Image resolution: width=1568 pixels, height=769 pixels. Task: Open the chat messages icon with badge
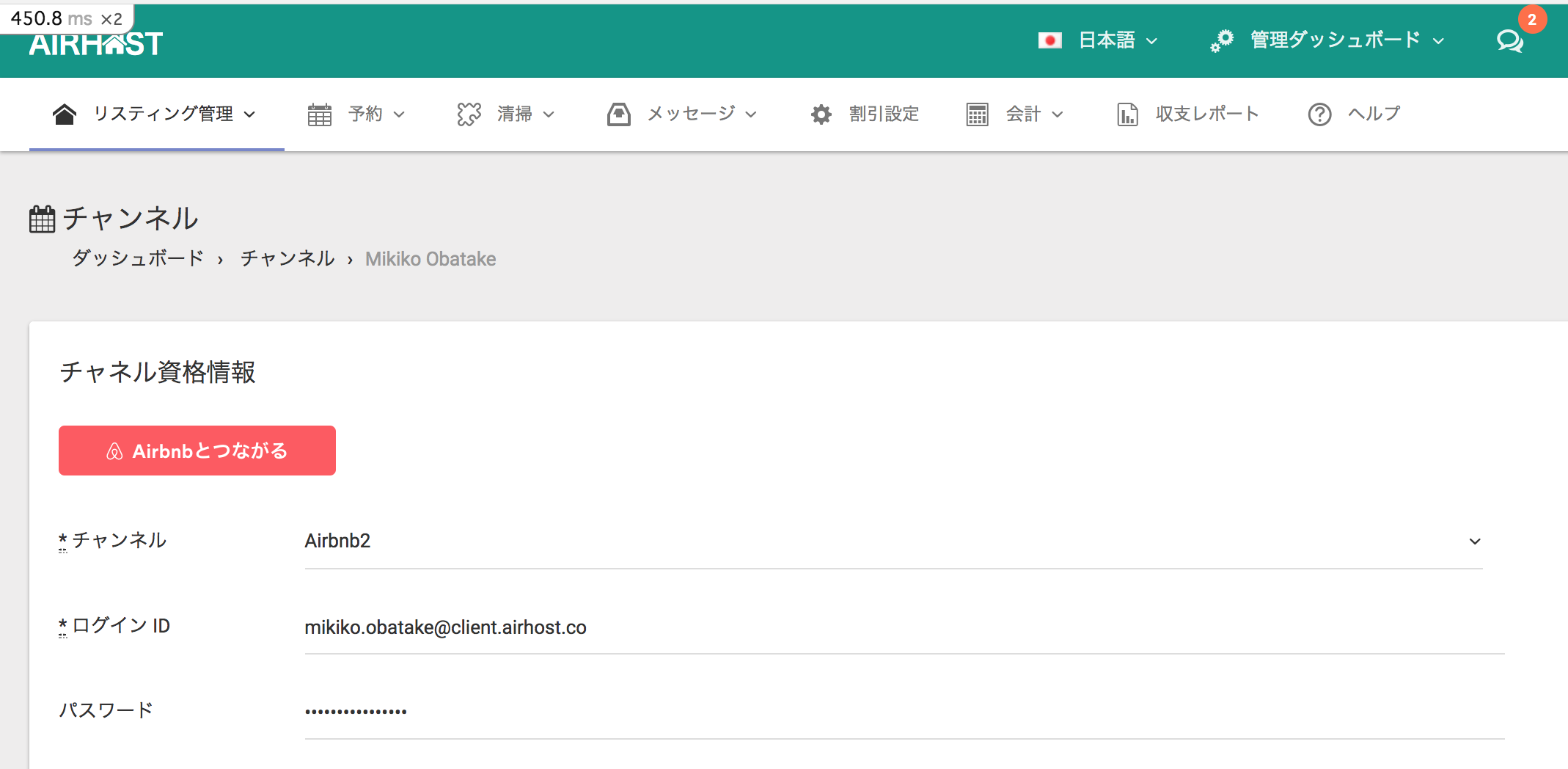pyautogui.click(x=1510, y=40)
